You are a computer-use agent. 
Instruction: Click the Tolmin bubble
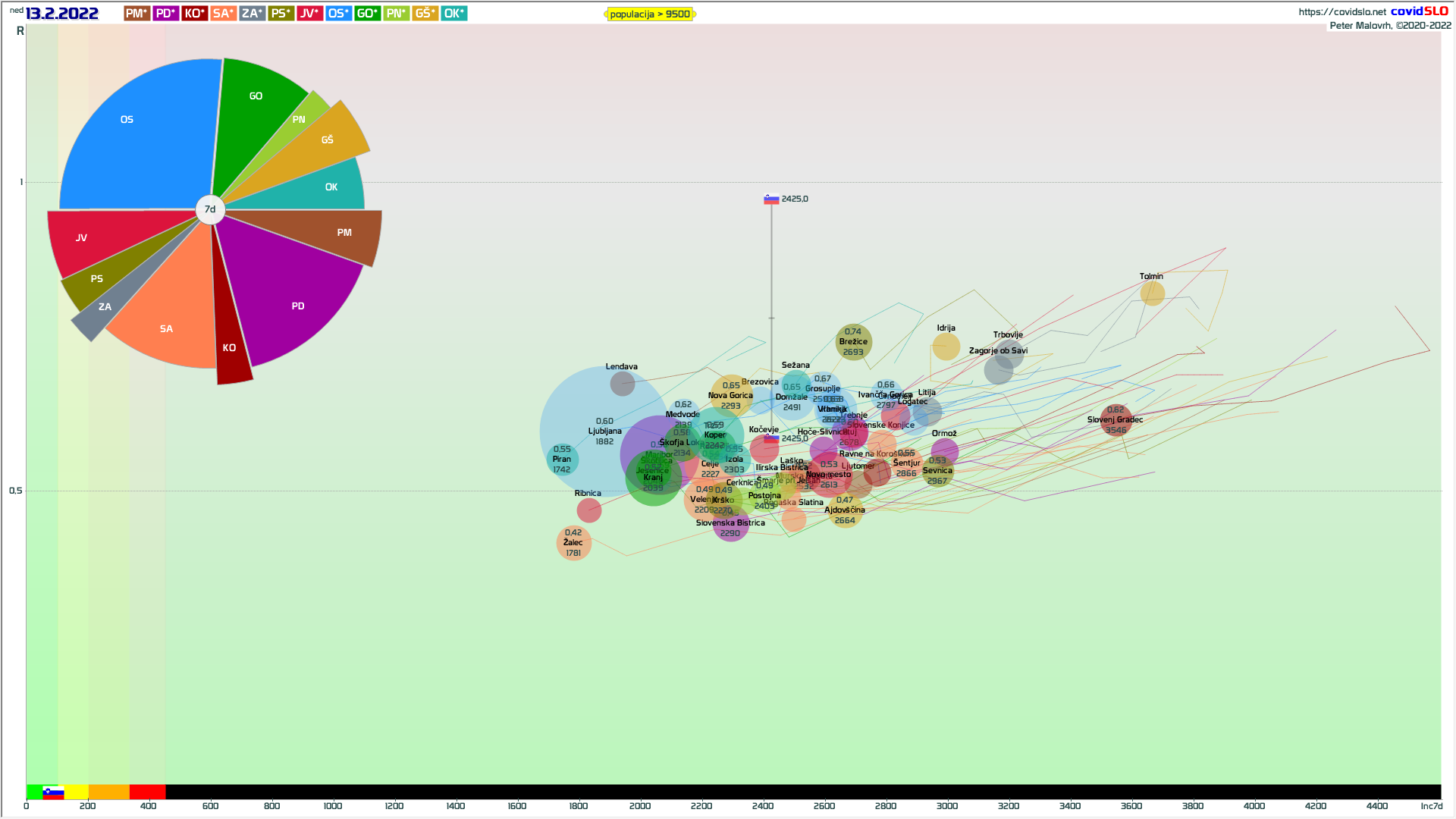[1152, 293]
